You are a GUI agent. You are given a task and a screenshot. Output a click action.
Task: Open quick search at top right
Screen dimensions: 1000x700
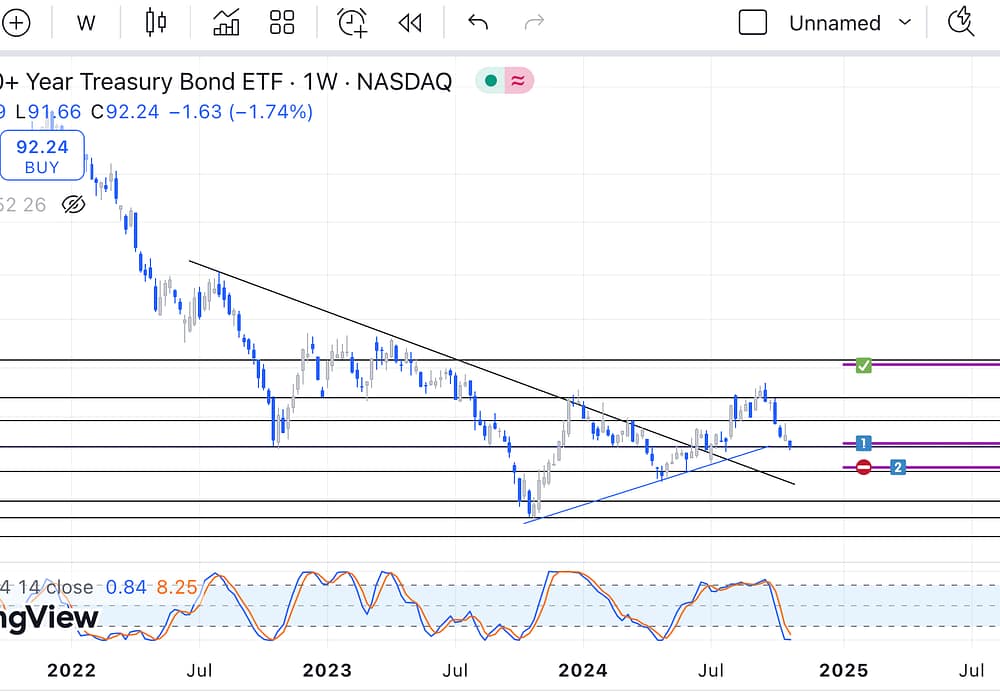tap(961, 22)
